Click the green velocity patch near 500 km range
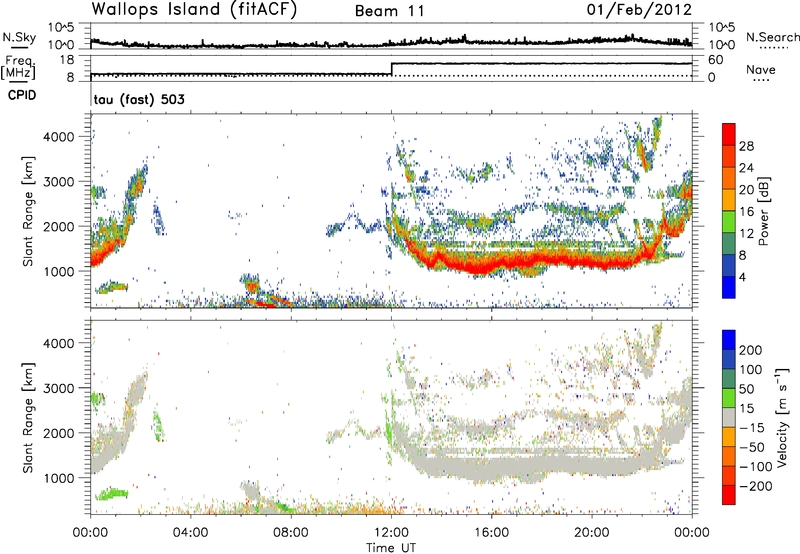Viewport: 800px width, 554px height. coord(111,494)
